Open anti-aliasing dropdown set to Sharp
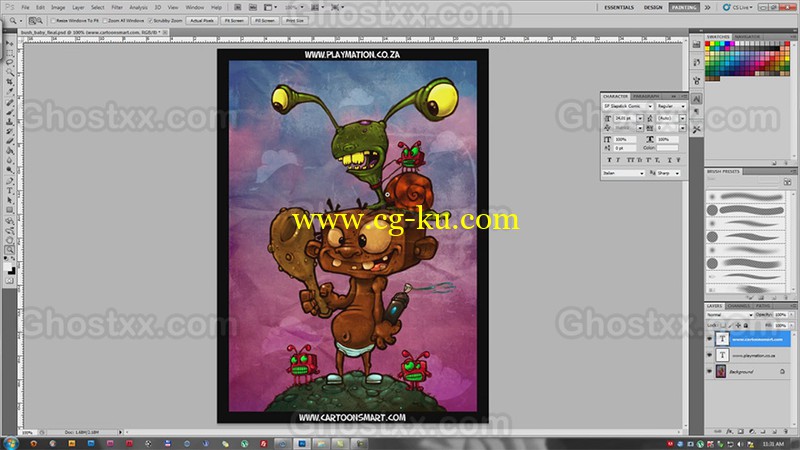800x450 pixels. tap(668, 173)
